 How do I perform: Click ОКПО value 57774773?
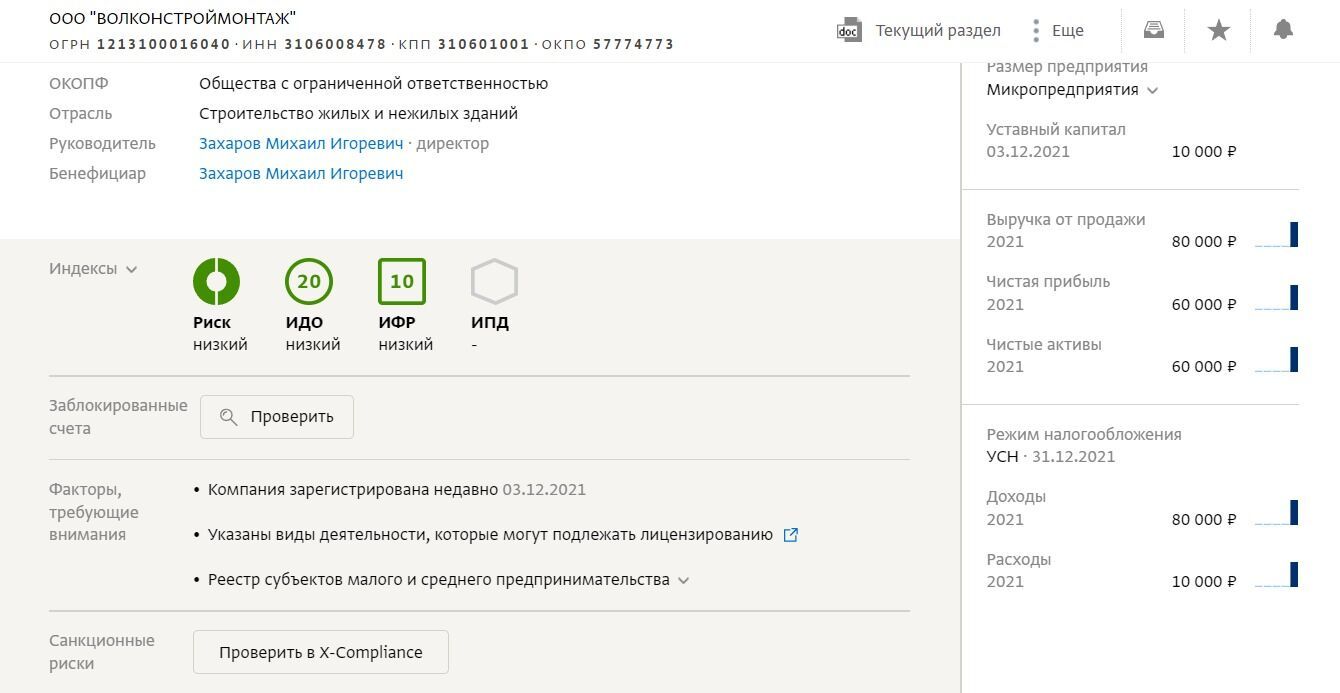[x=634, y=44]
